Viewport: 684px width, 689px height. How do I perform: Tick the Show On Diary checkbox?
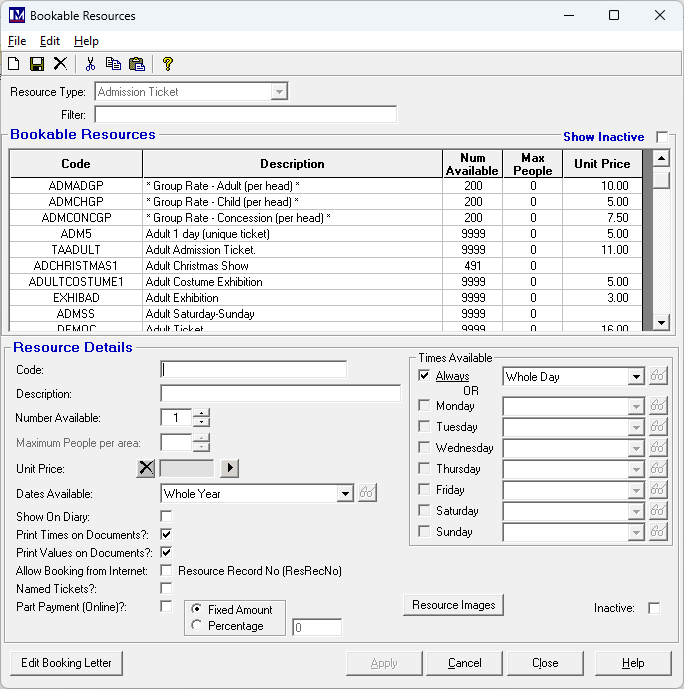[166, 516]
